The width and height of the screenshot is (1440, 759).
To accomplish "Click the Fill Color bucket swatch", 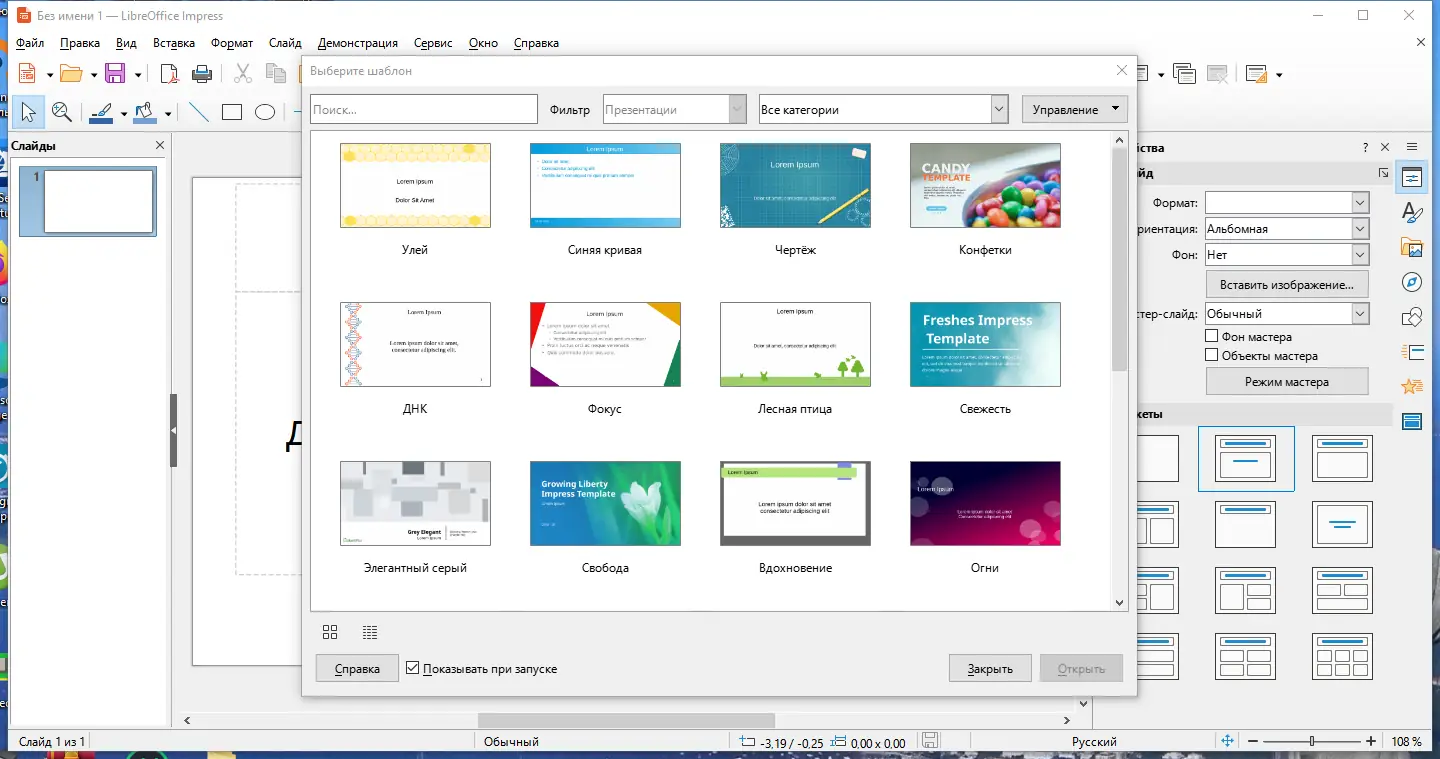I will click(146, 112).
